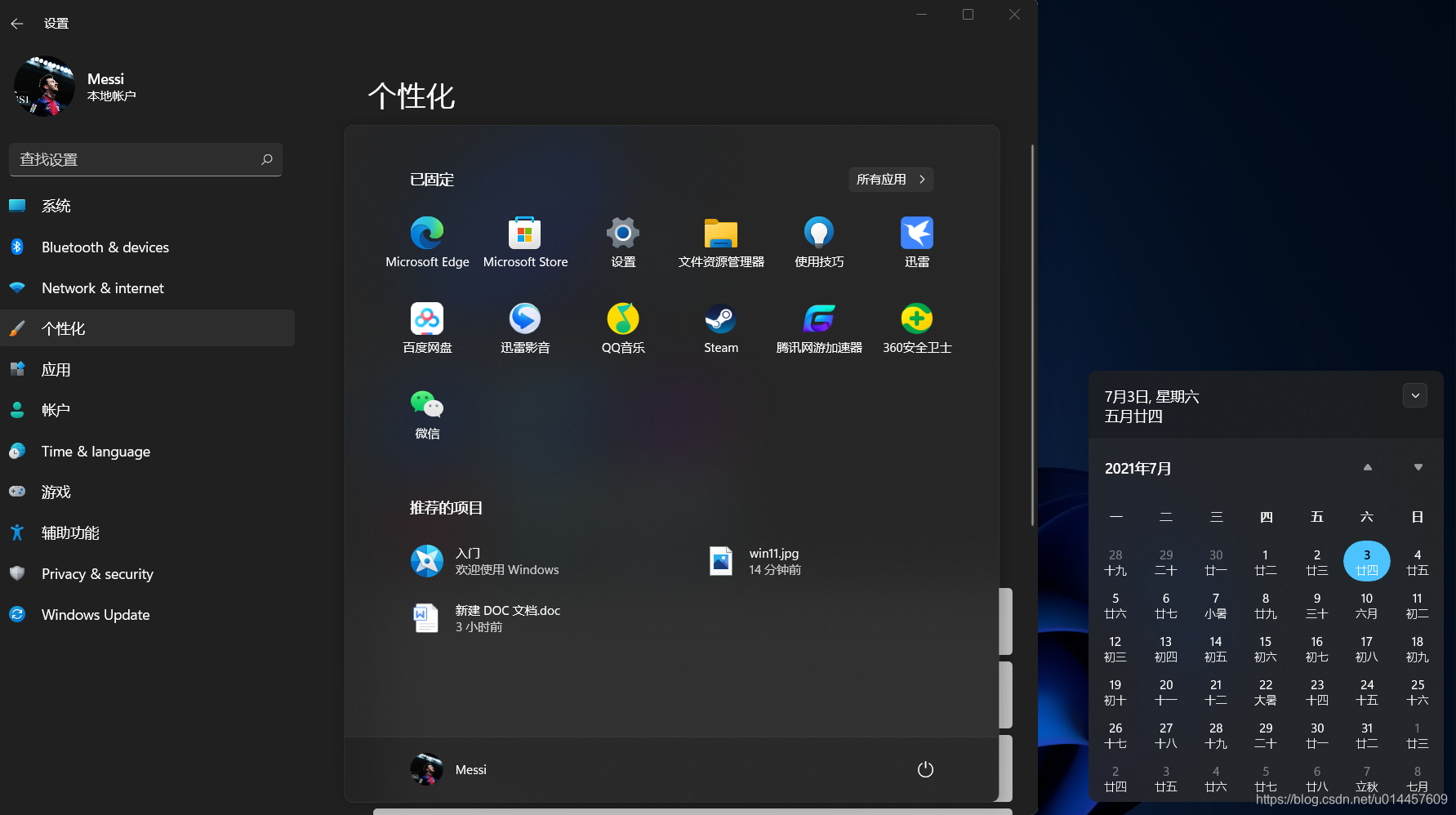The width and height of the screenshot is (1456, 815).
Task: Click the 2021年7月 month header
Action: point(1138,469)
